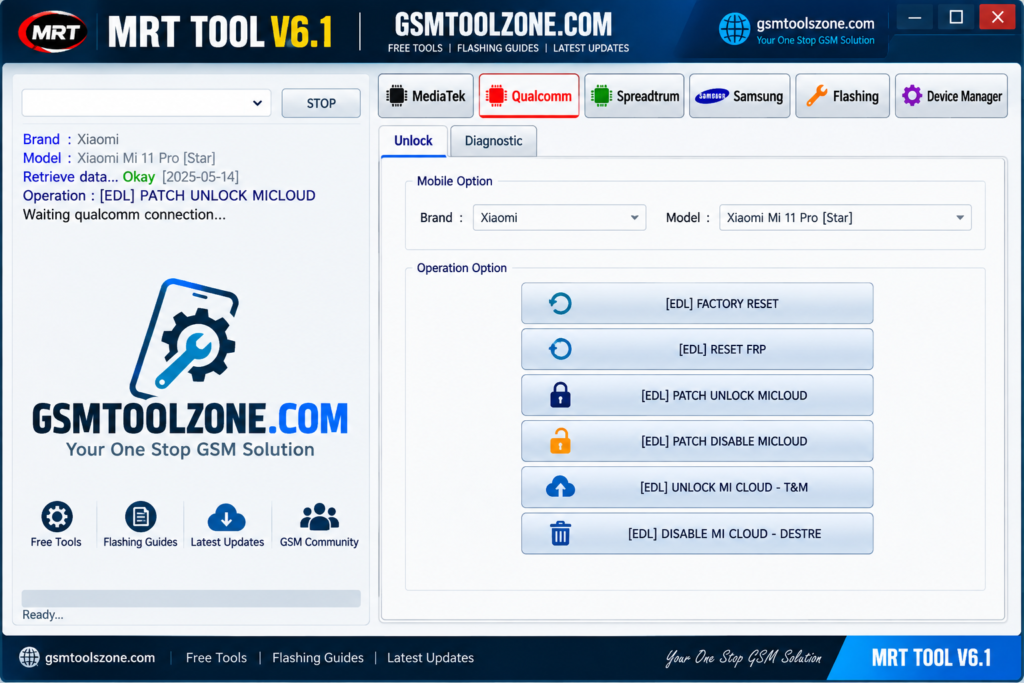The height and width of the screenshot is (683, 1024).
Task: Open Latest Updates footer link
Action: click(430, 658)
